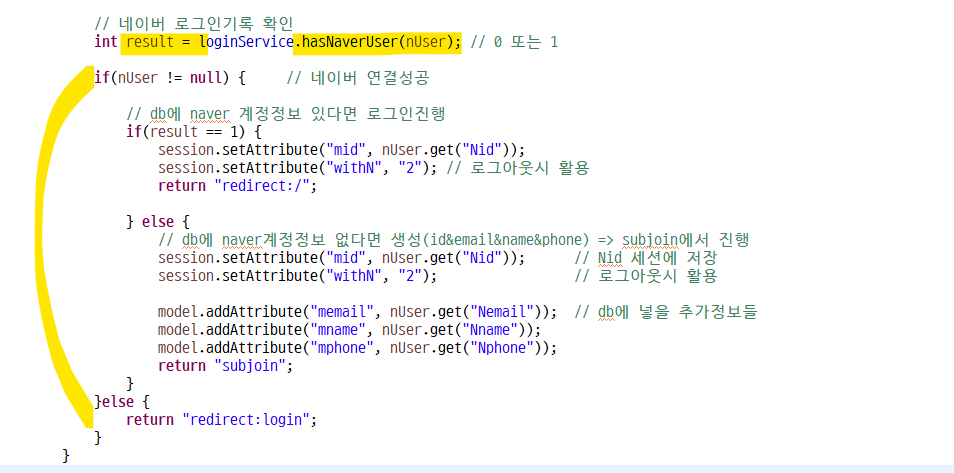Select the "loginService" identifier

246,43
